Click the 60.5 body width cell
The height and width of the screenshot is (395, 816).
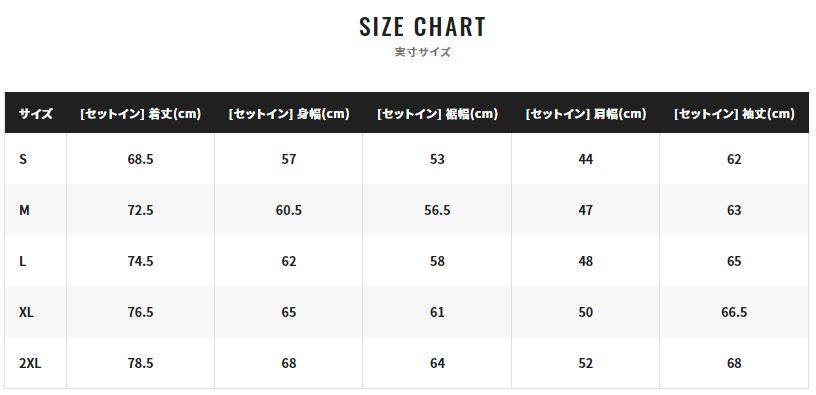[x=289, y=210]
